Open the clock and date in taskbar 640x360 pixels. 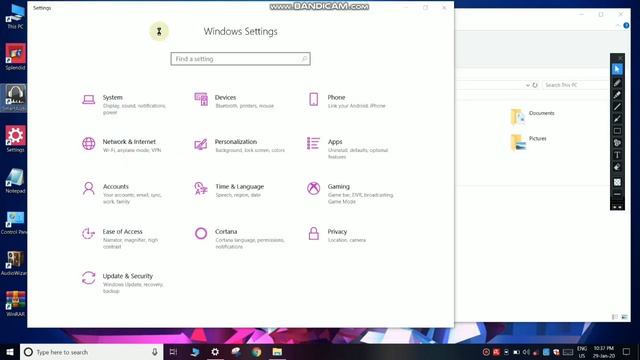[x=604, y=352]
